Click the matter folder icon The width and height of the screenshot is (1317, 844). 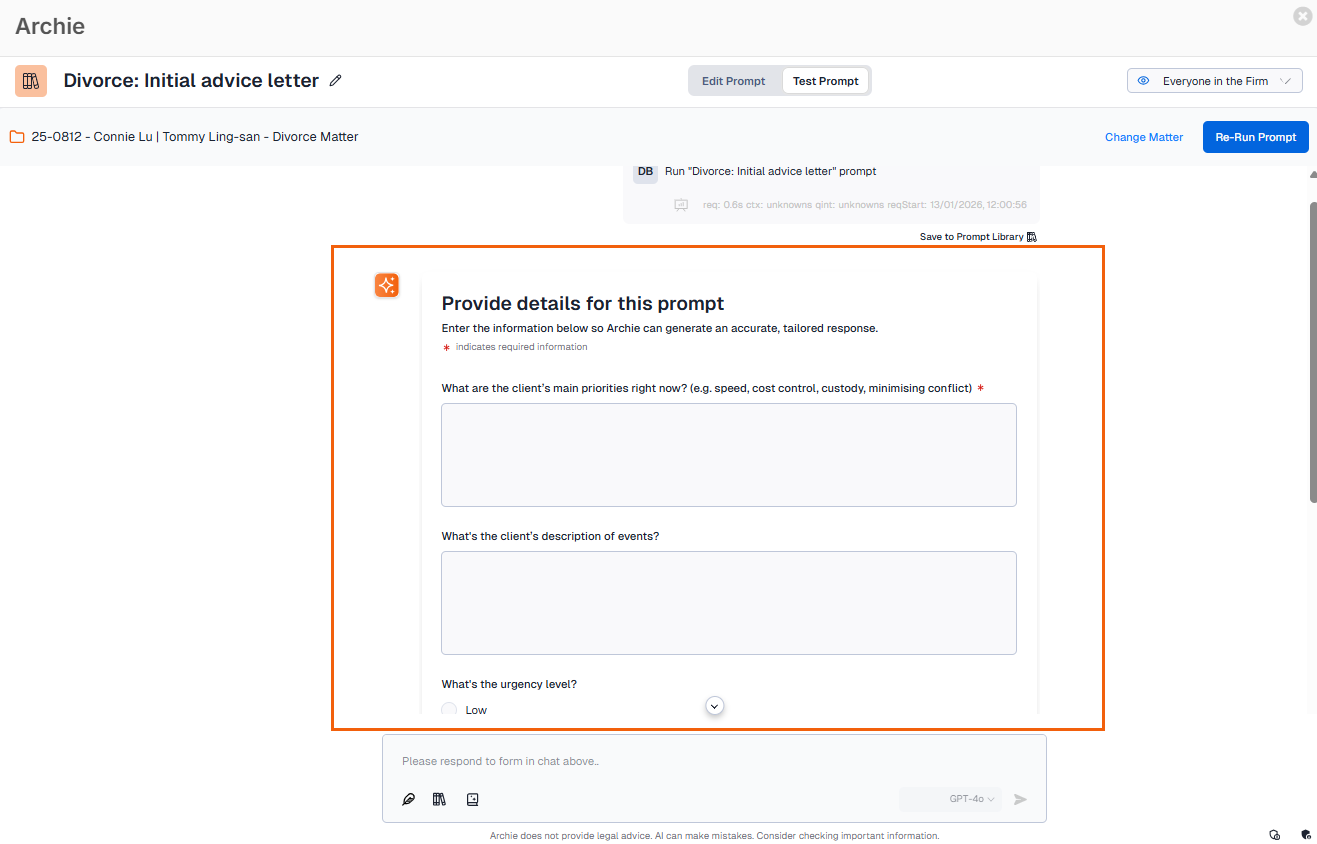point(17,137)
